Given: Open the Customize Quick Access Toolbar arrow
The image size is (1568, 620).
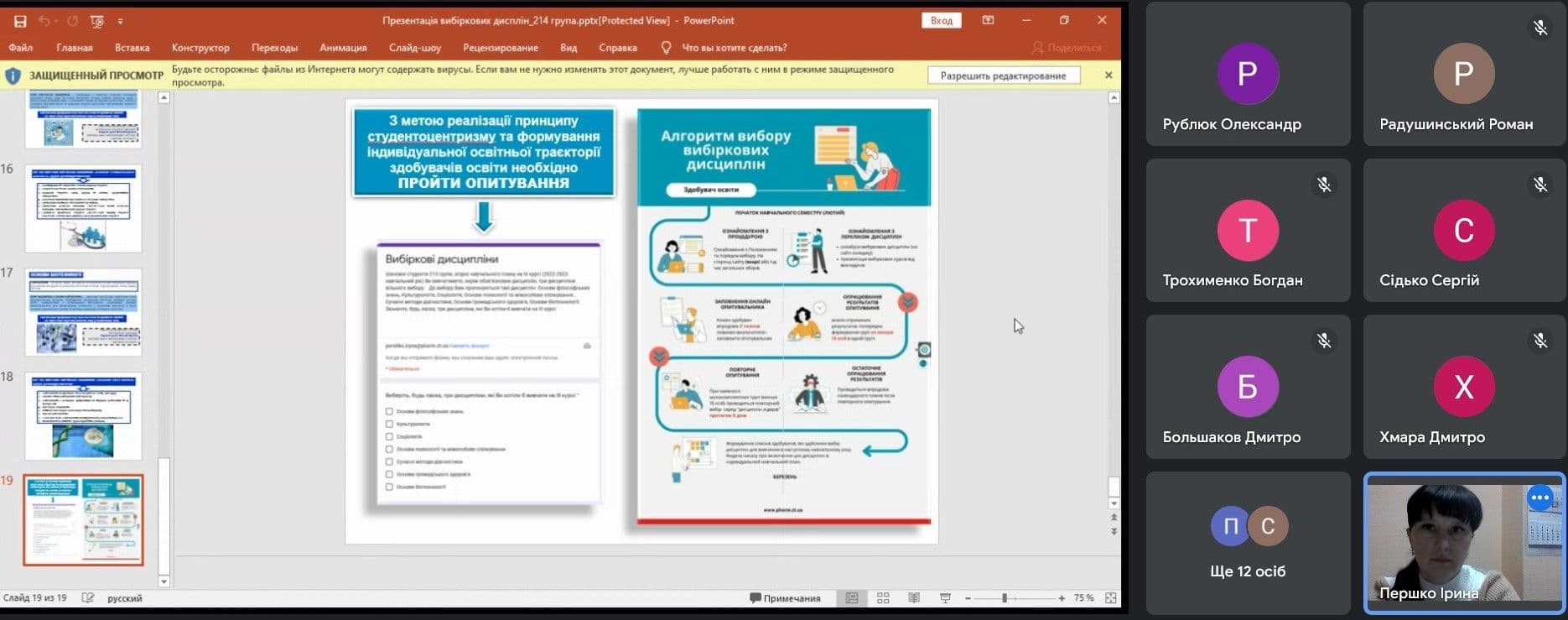Looking at the screenshot, I should [x=120, y=21].
